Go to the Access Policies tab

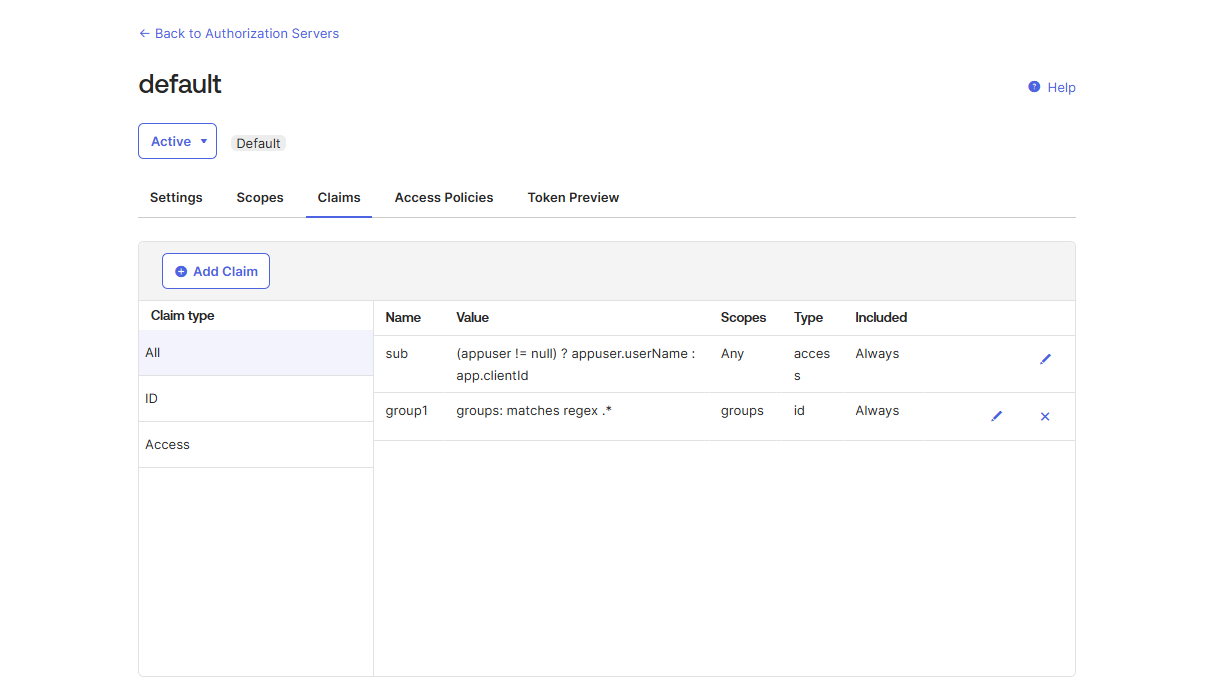click(x=444, y=197)
